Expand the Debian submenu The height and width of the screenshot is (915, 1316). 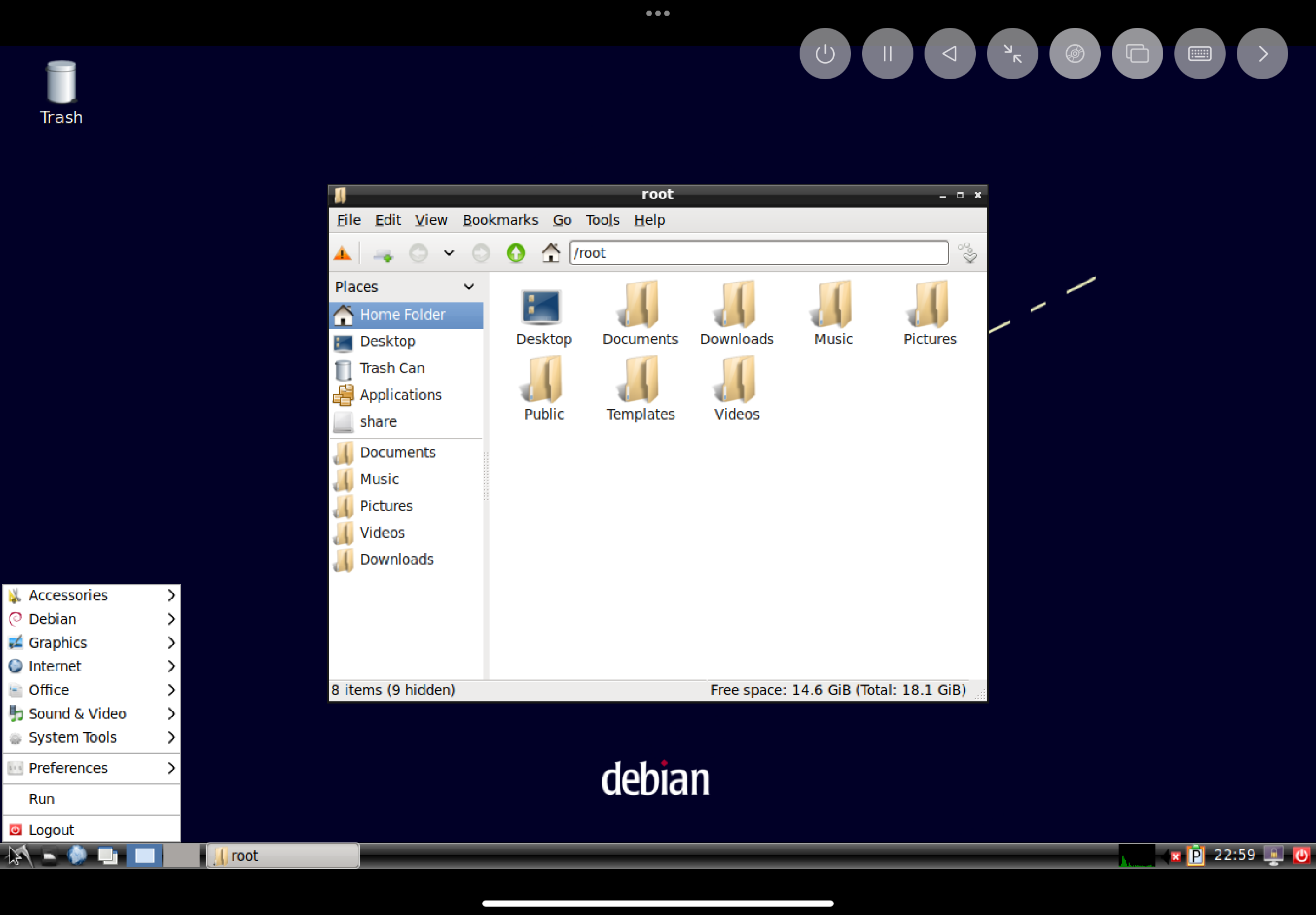click(91, 619)
